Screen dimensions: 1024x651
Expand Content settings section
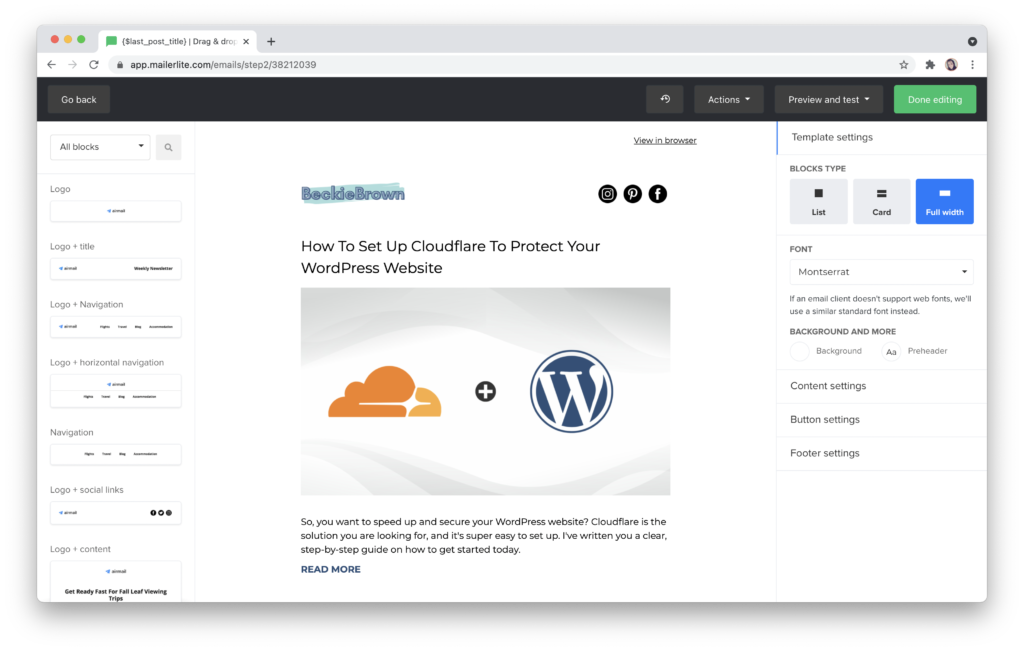tap(882, 386)
